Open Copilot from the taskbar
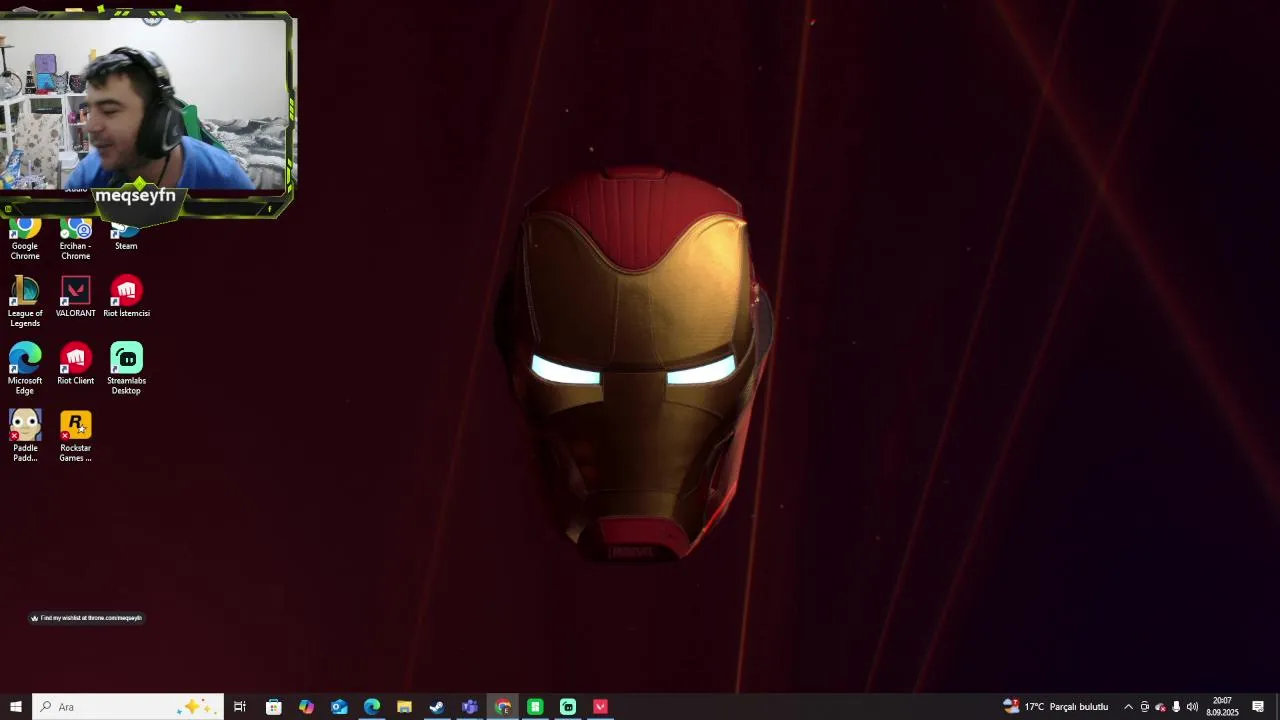Screen dimensions: 1280x720 [x=306, y=707]
